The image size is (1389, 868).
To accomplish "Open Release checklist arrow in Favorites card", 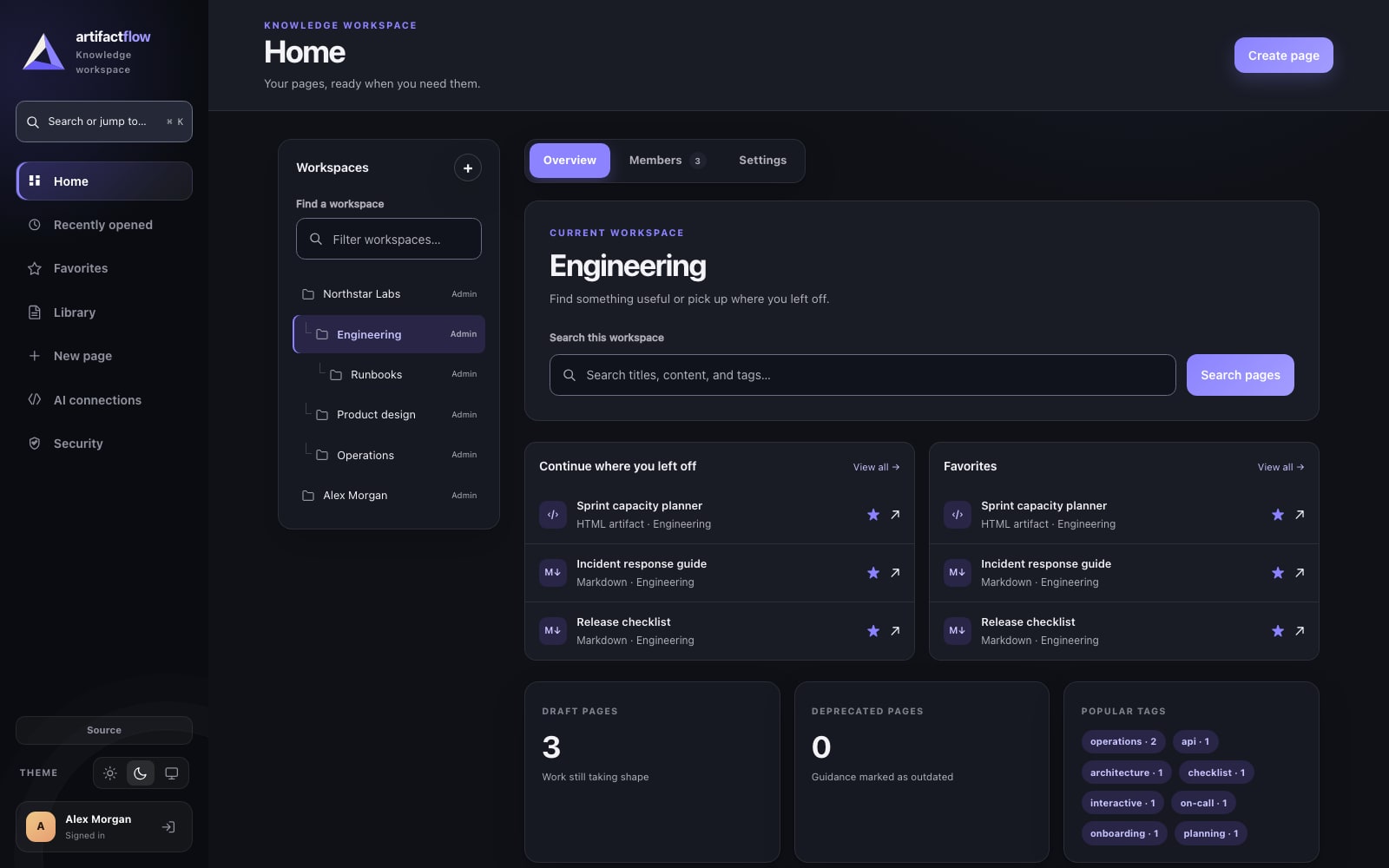I will [1300, 631].
